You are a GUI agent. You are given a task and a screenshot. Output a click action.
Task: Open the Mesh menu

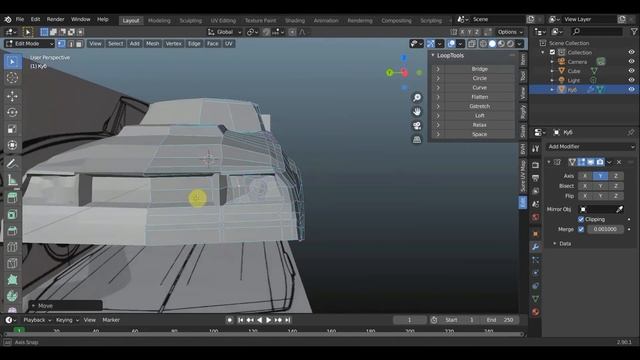[x=152, y=44]
